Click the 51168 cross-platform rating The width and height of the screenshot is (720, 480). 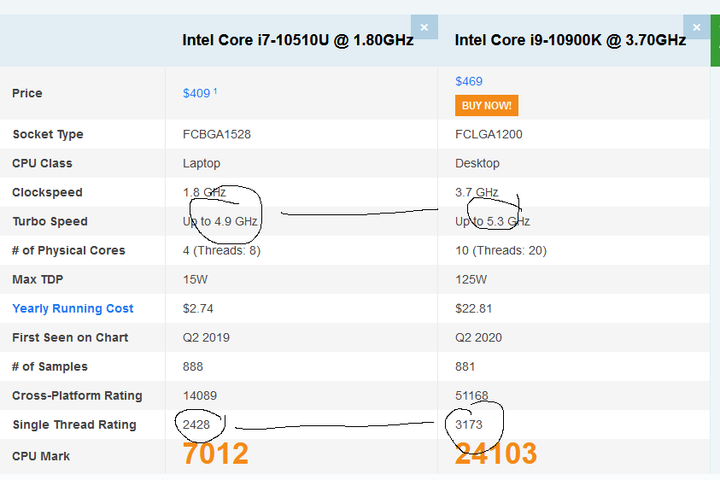[x=472, y=395]
